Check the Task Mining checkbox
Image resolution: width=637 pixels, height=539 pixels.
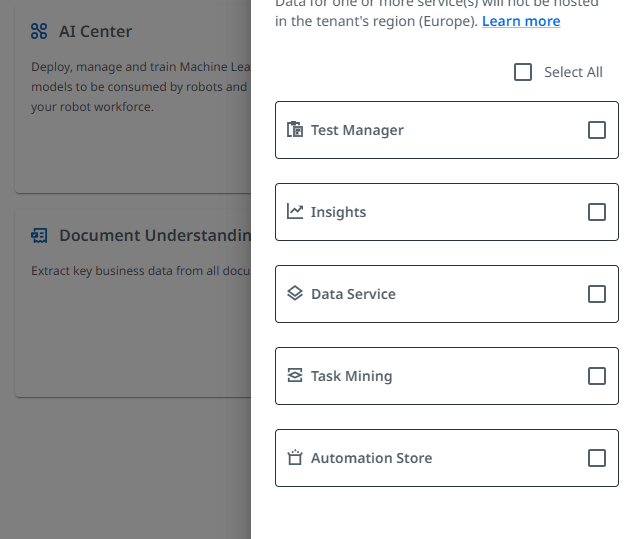coord(597,376)
